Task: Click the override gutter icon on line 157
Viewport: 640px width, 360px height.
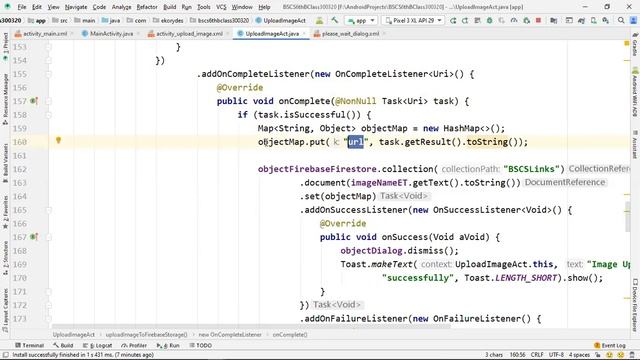Action: tap(34, 101)
